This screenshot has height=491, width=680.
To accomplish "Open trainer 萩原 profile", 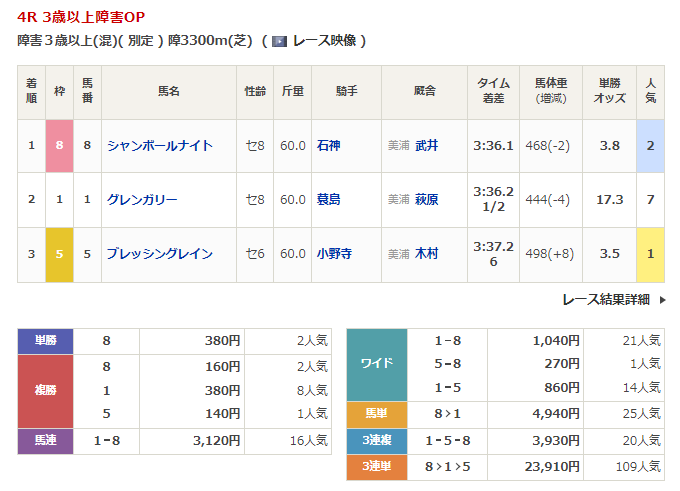I will pos(427,200).
